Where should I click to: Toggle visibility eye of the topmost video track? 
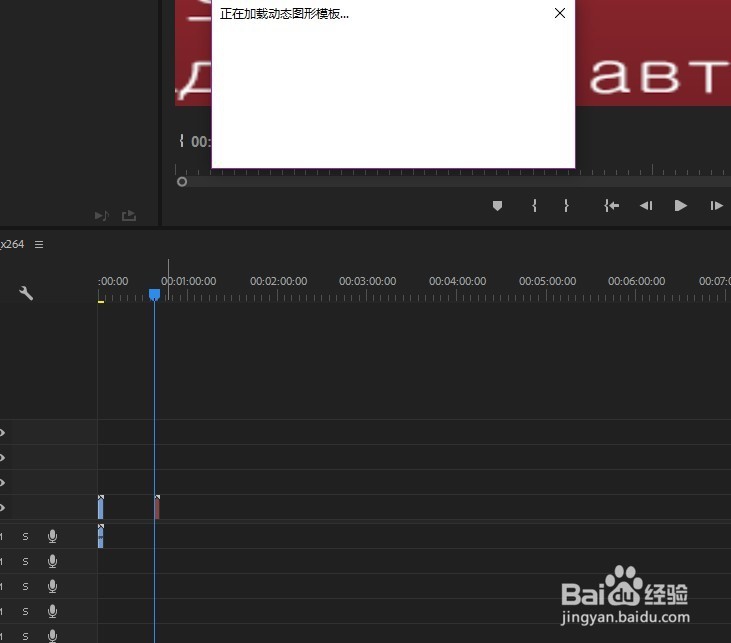click(2, 433)
